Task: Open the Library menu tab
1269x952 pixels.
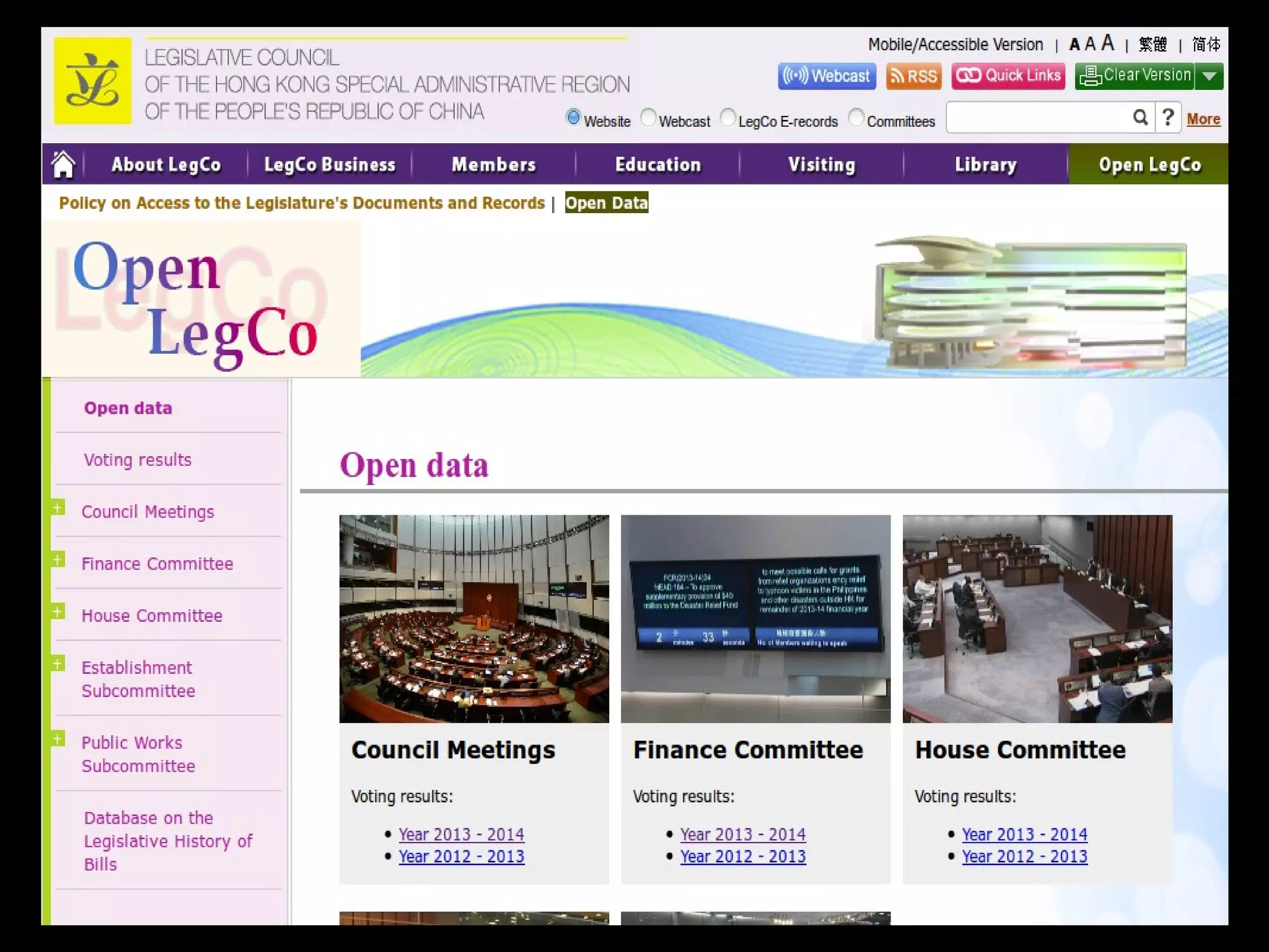Action: tap(985, 165)
